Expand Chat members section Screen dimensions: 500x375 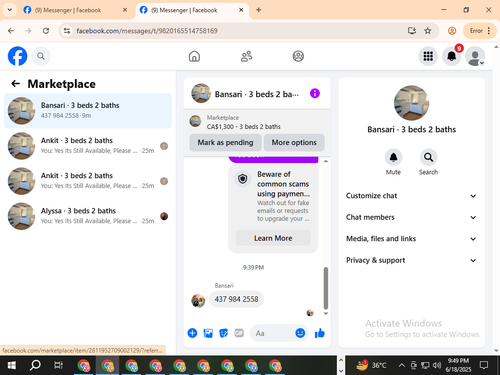tap(411, 217)
